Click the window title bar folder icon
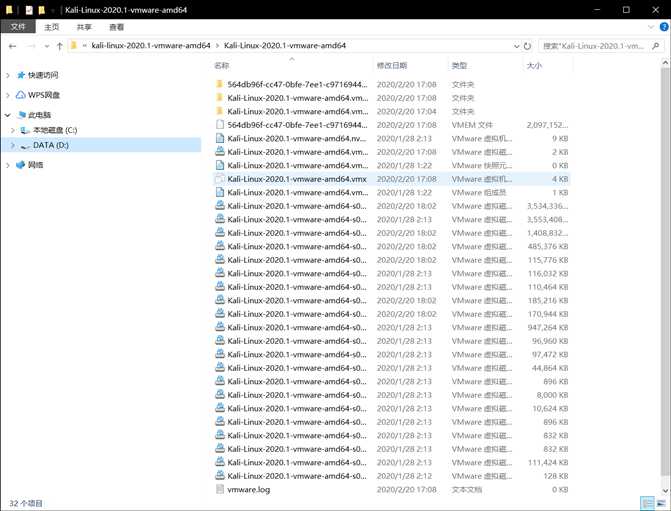Image resolution: width=671 pixels, height=511 pixels. pyautogui.click(x=9, y=9)
